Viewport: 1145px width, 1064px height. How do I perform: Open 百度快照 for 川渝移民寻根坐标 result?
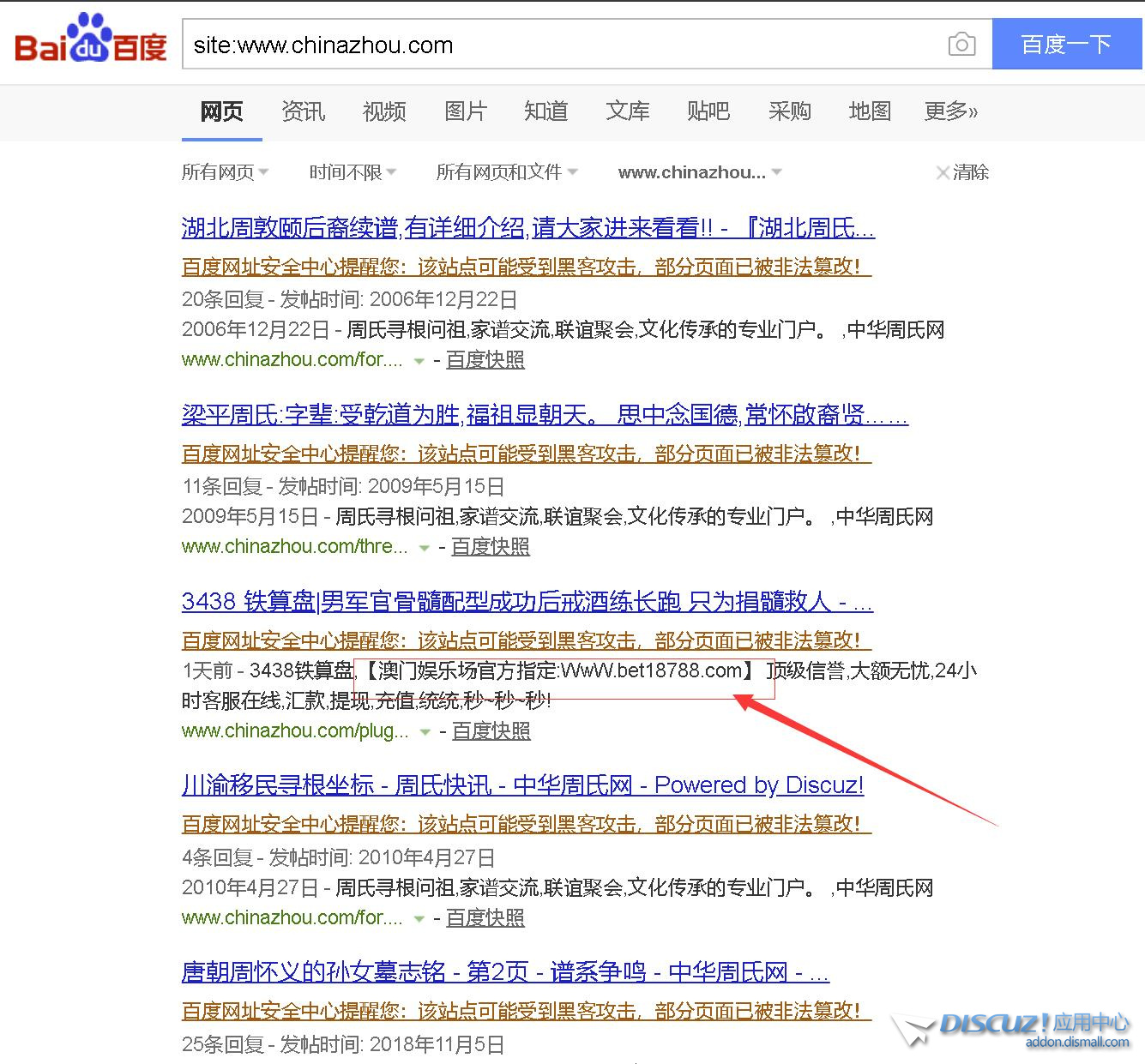coord(485,918)
